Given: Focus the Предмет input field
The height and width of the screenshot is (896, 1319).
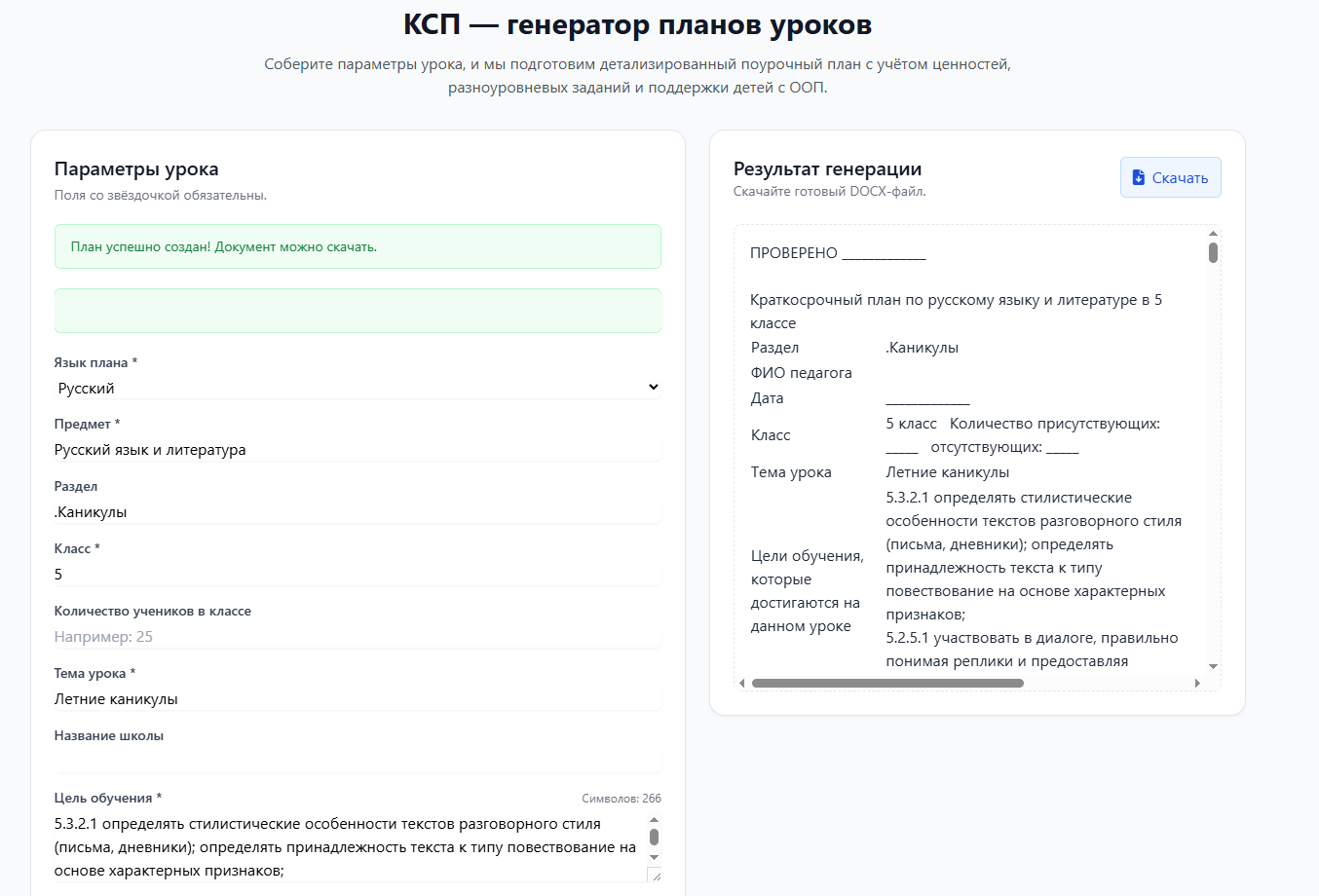Looking at the screenshot, I should [x=358, y=450].
